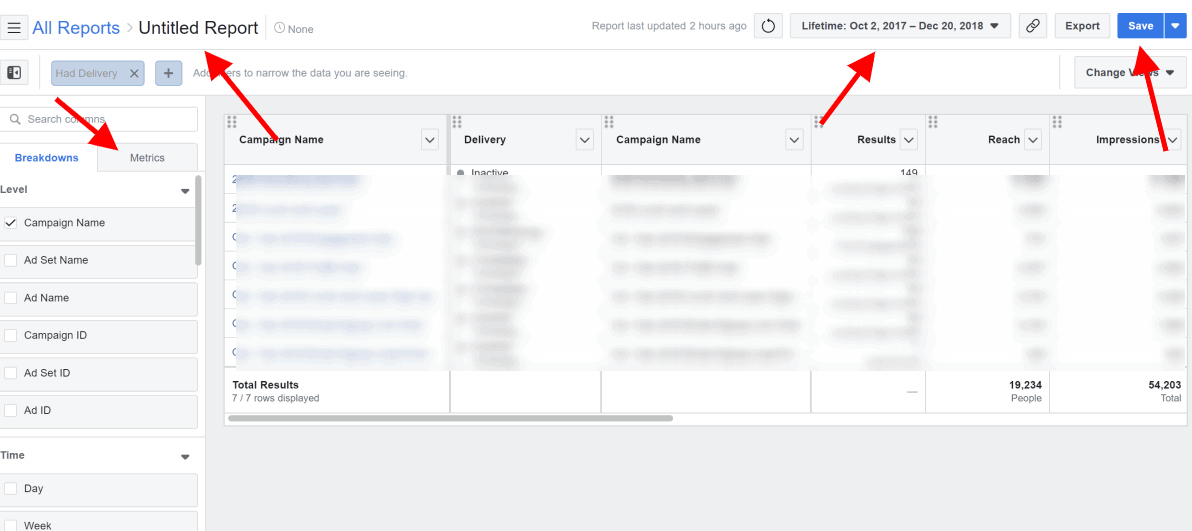Viewport: 1192px width, 531px height.
Task: Open second Campaign Name column dropdown
Action: coord(794,140)
